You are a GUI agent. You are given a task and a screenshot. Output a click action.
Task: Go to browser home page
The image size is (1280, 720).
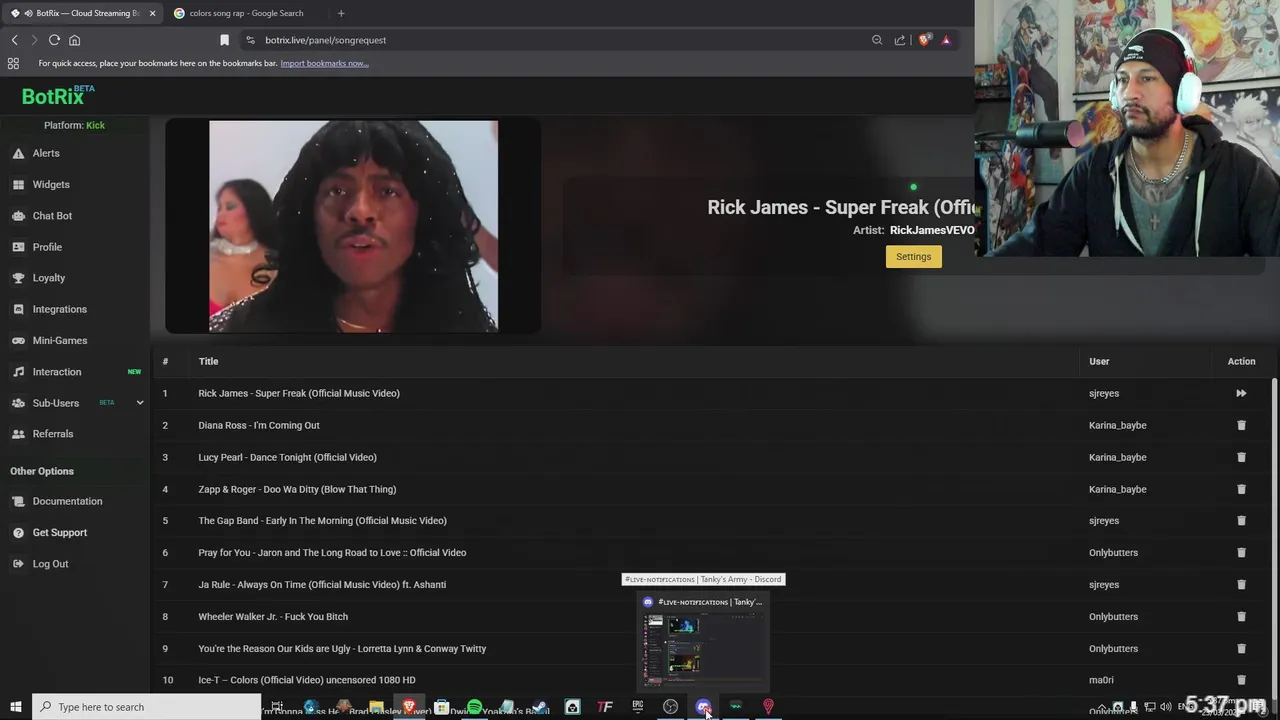point(74,40)
